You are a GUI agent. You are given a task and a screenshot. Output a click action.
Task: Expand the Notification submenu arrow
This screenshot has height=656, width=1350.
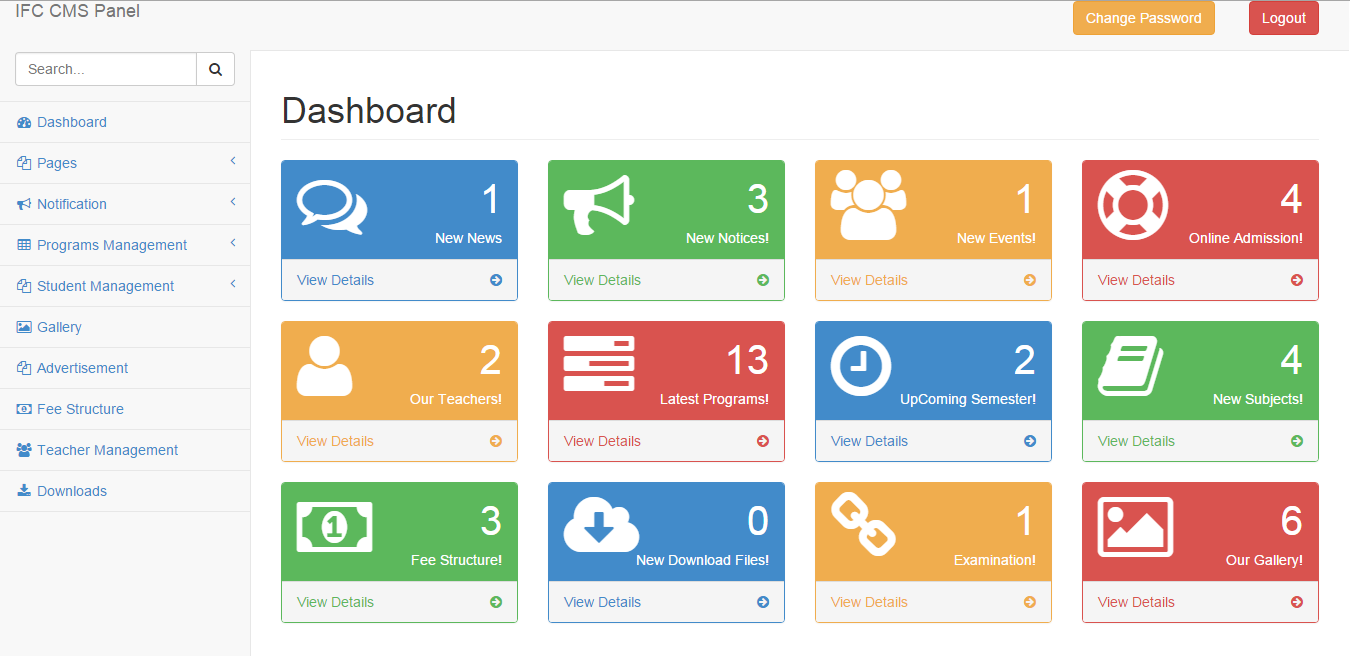pos(232,202)
